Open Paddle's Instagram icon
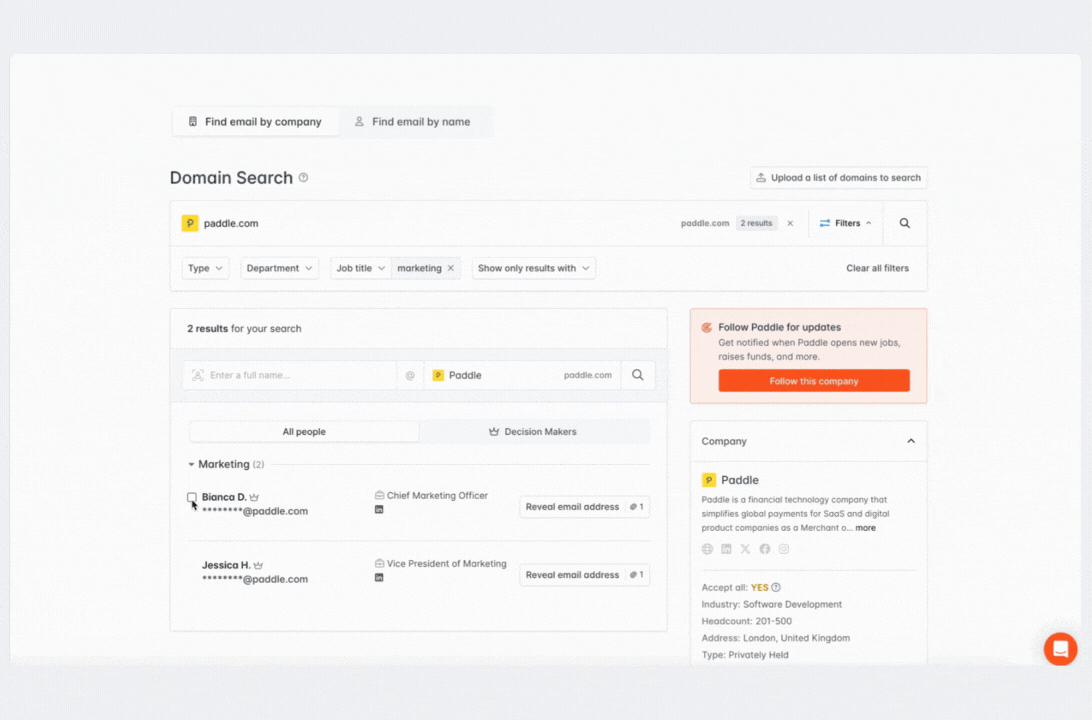 click(x=784, y=549)
